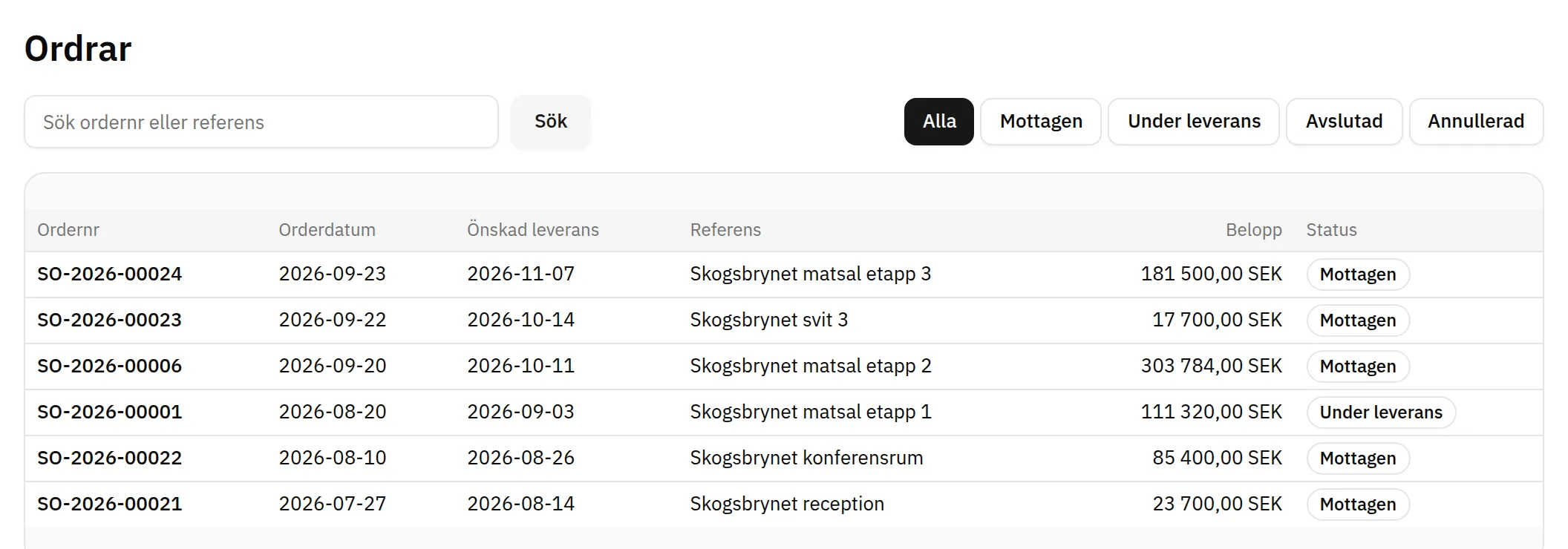Click the Referens column header

[x=725, y=230]
